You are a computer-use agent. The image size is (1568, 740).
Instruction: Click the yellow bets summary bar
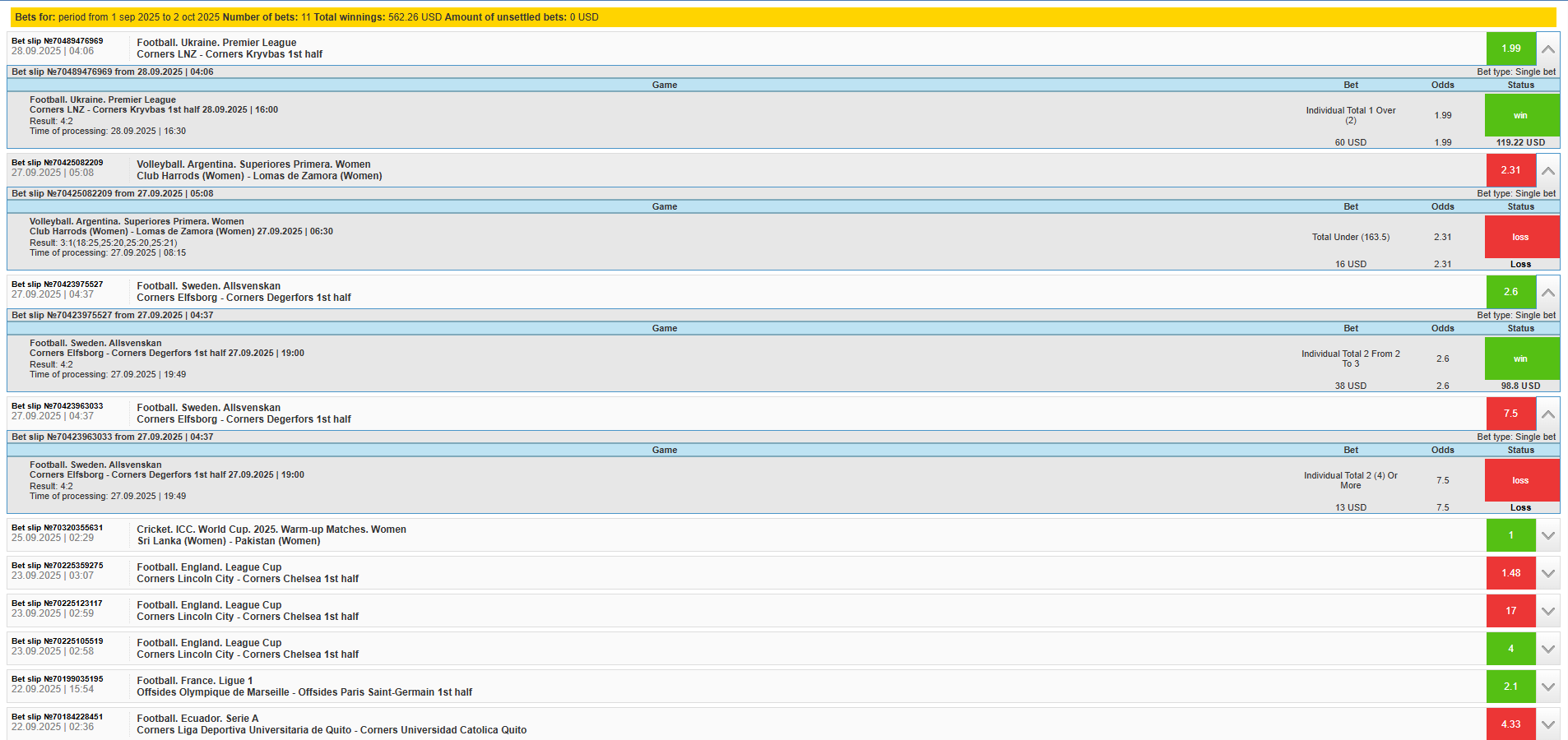(x=783, y=17)
